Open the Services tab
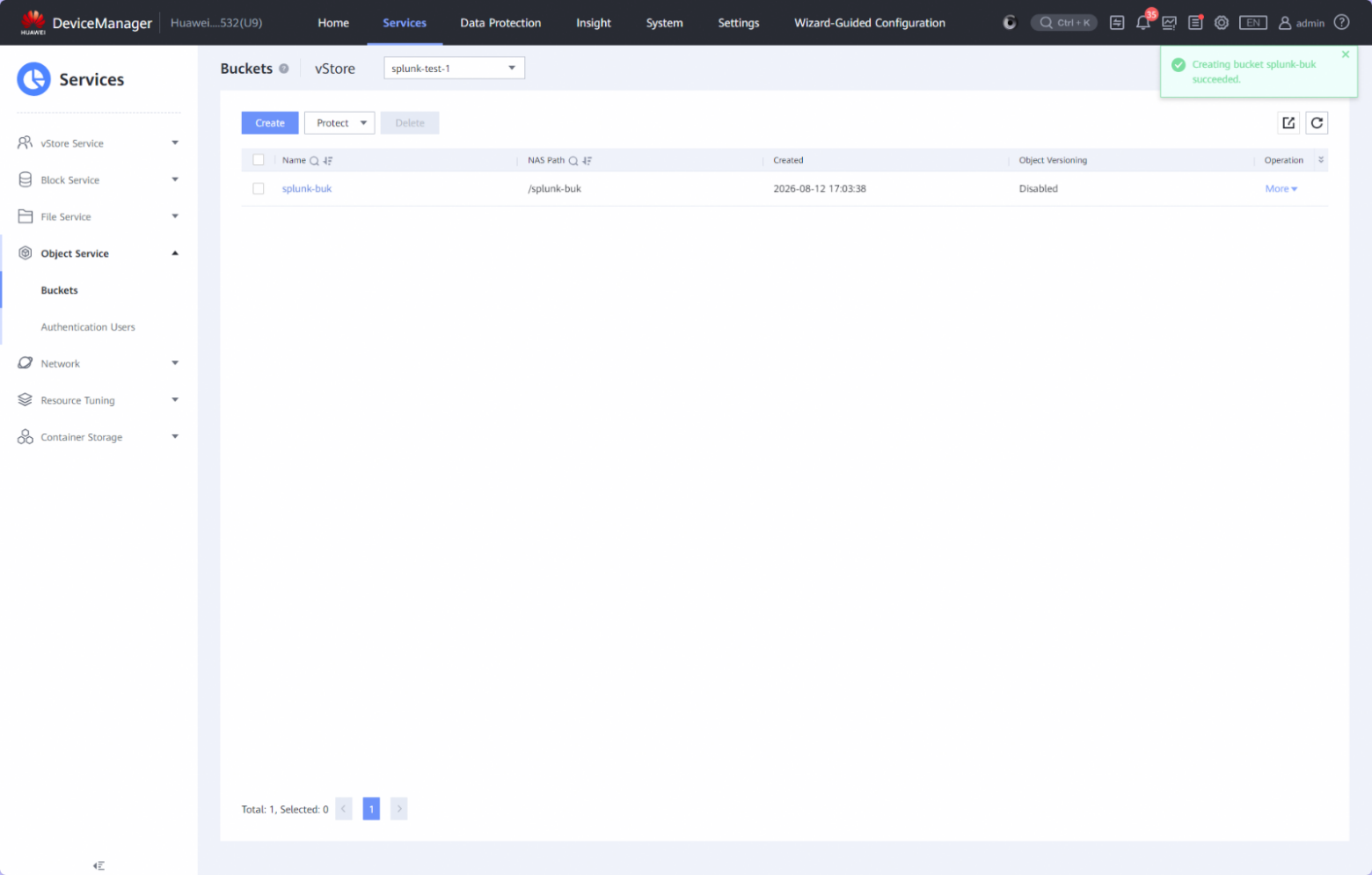The image size is (1372, 875). [x=405, y=23]
